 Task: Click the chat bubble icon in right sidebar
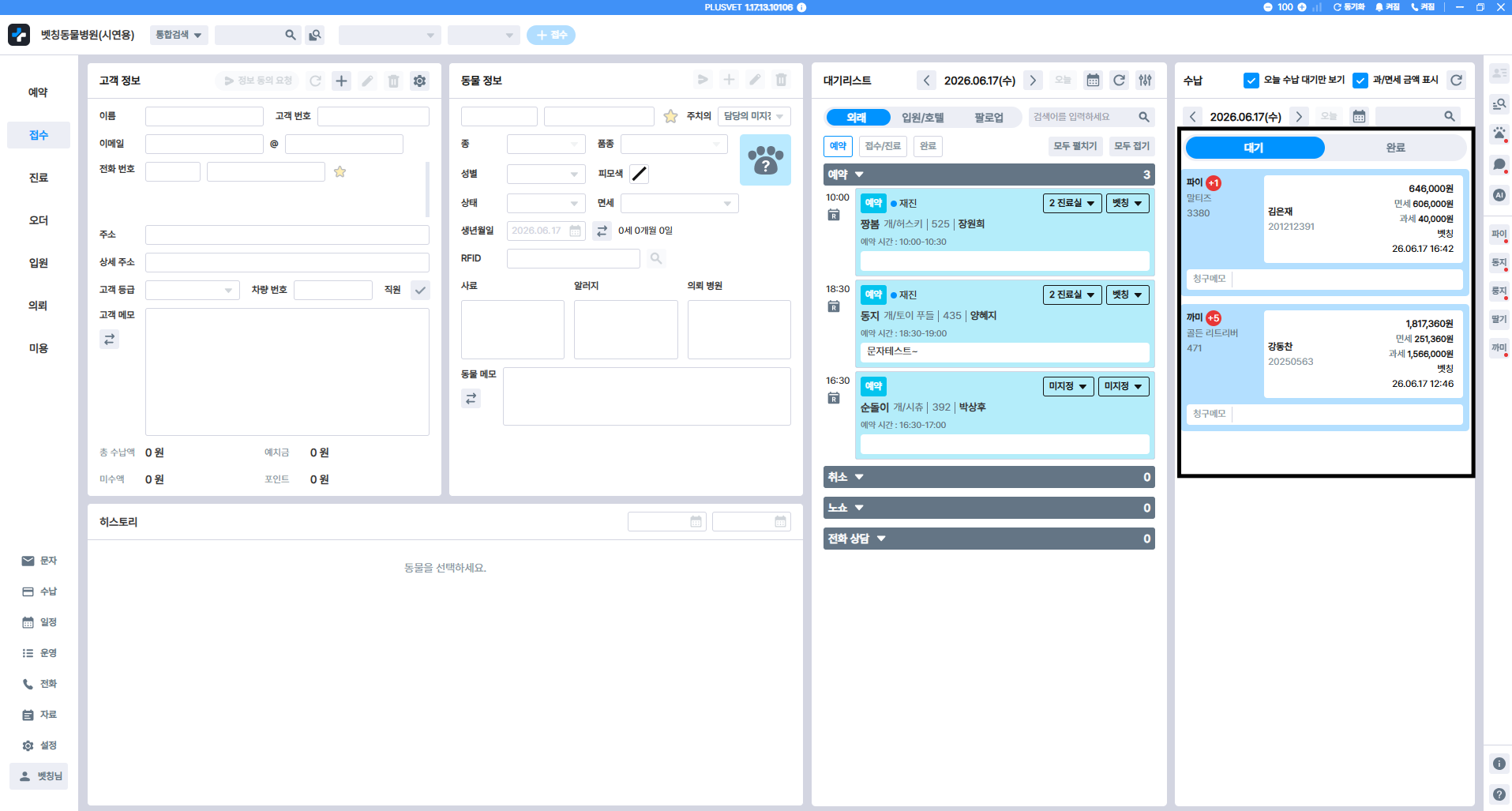(x=1499, y=164)
